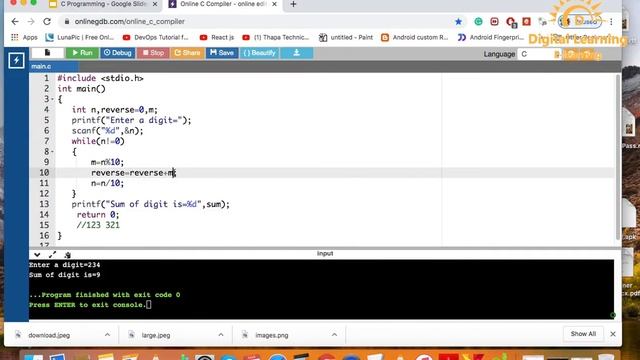This screenshot has width=640, height=360.
Task: Go forward with browser forward arrow
Action: pyautogui.click(x=31, y=22)
